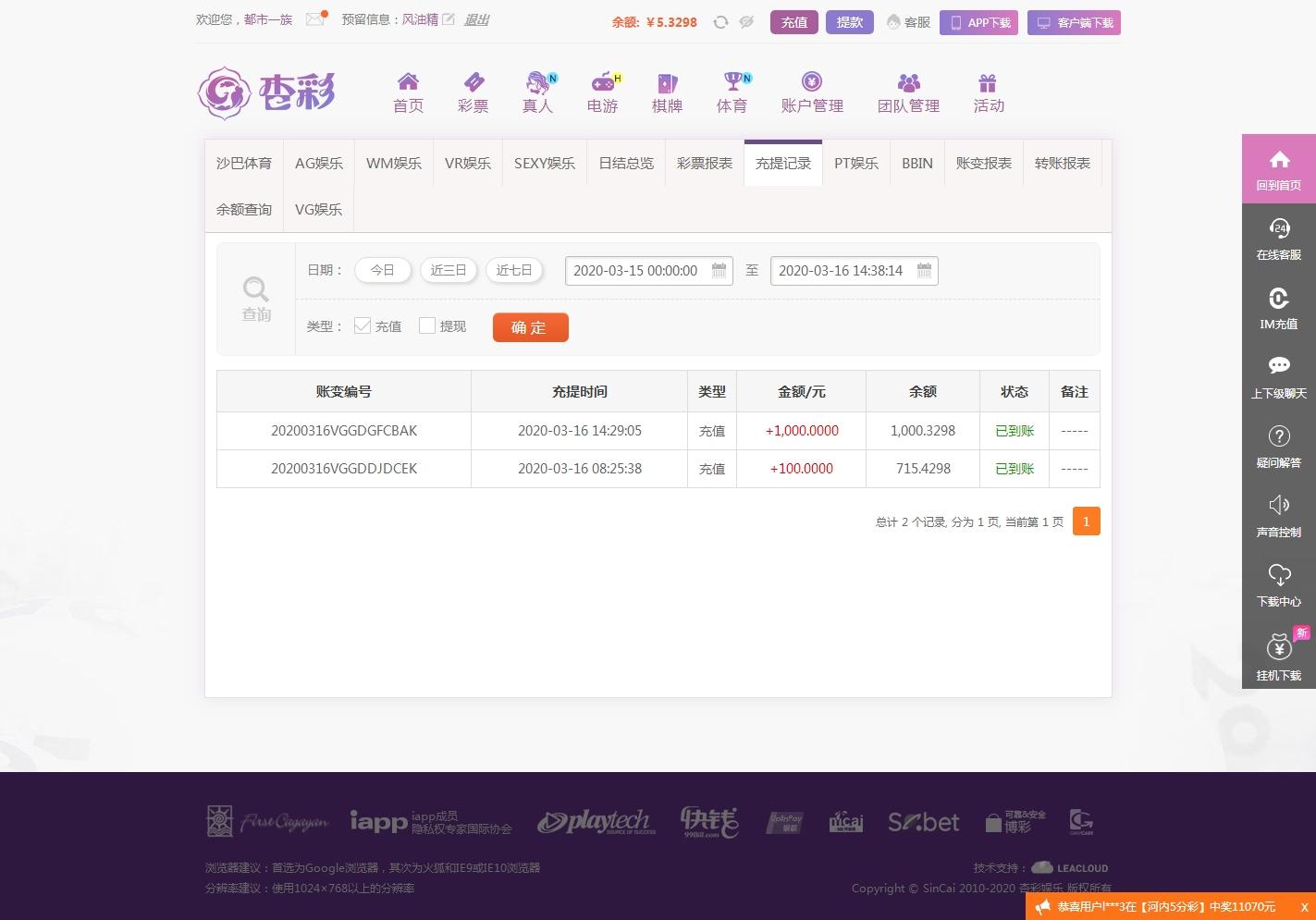Open the end date calendar picker
This screenshot has width=1316, height=920.
click(x=924, y=270)
